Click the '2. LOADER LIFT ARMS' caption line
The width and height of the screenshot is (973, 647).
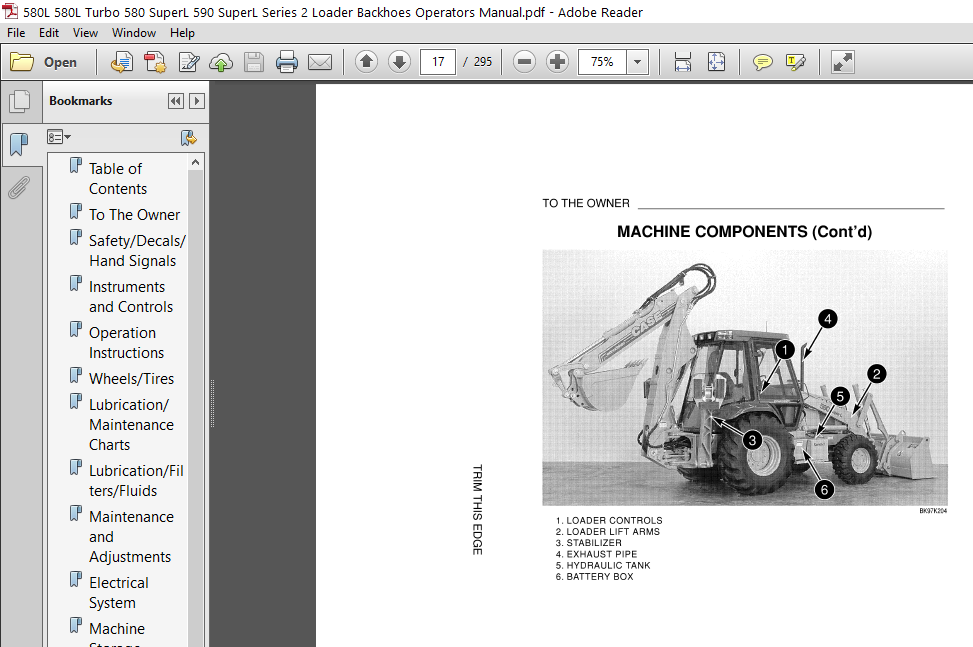point(608,532)
